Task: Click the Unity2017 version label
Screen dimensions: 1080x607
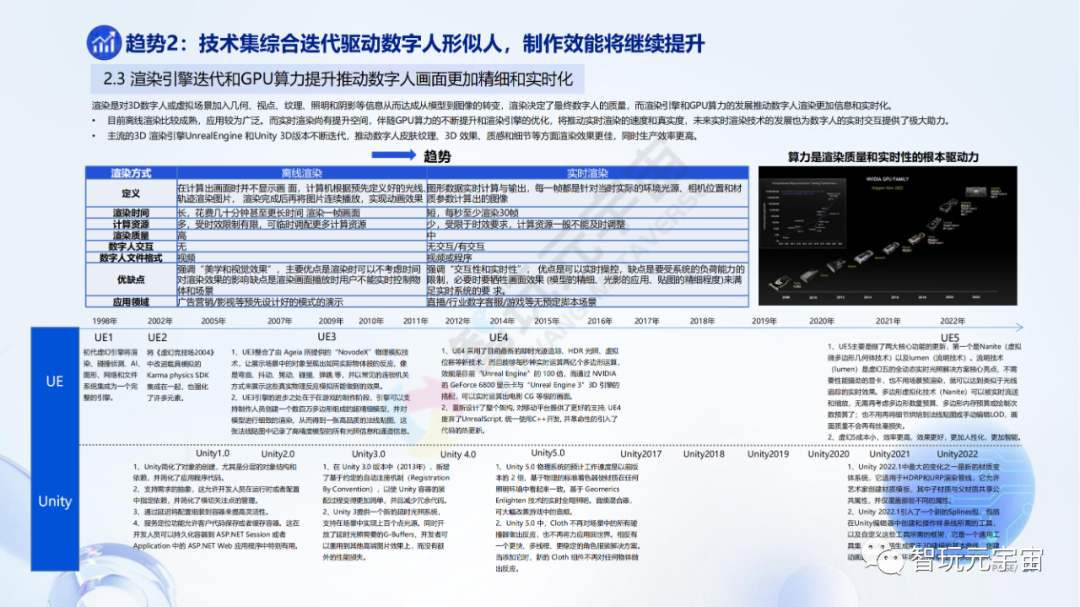Action: tap(641, 454)
